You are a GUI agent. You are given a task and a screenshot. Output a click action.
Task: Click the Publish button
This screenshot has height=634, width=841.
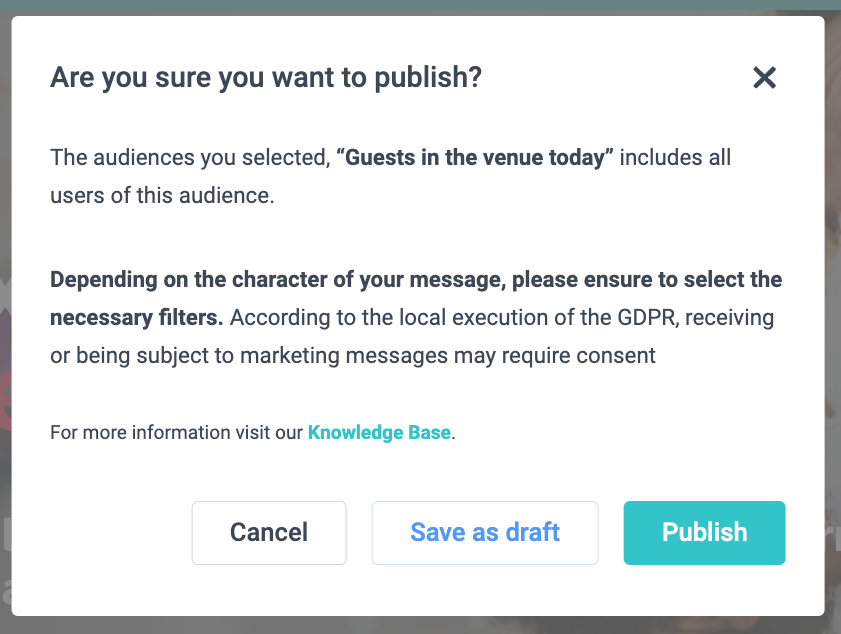pos(704,532)
